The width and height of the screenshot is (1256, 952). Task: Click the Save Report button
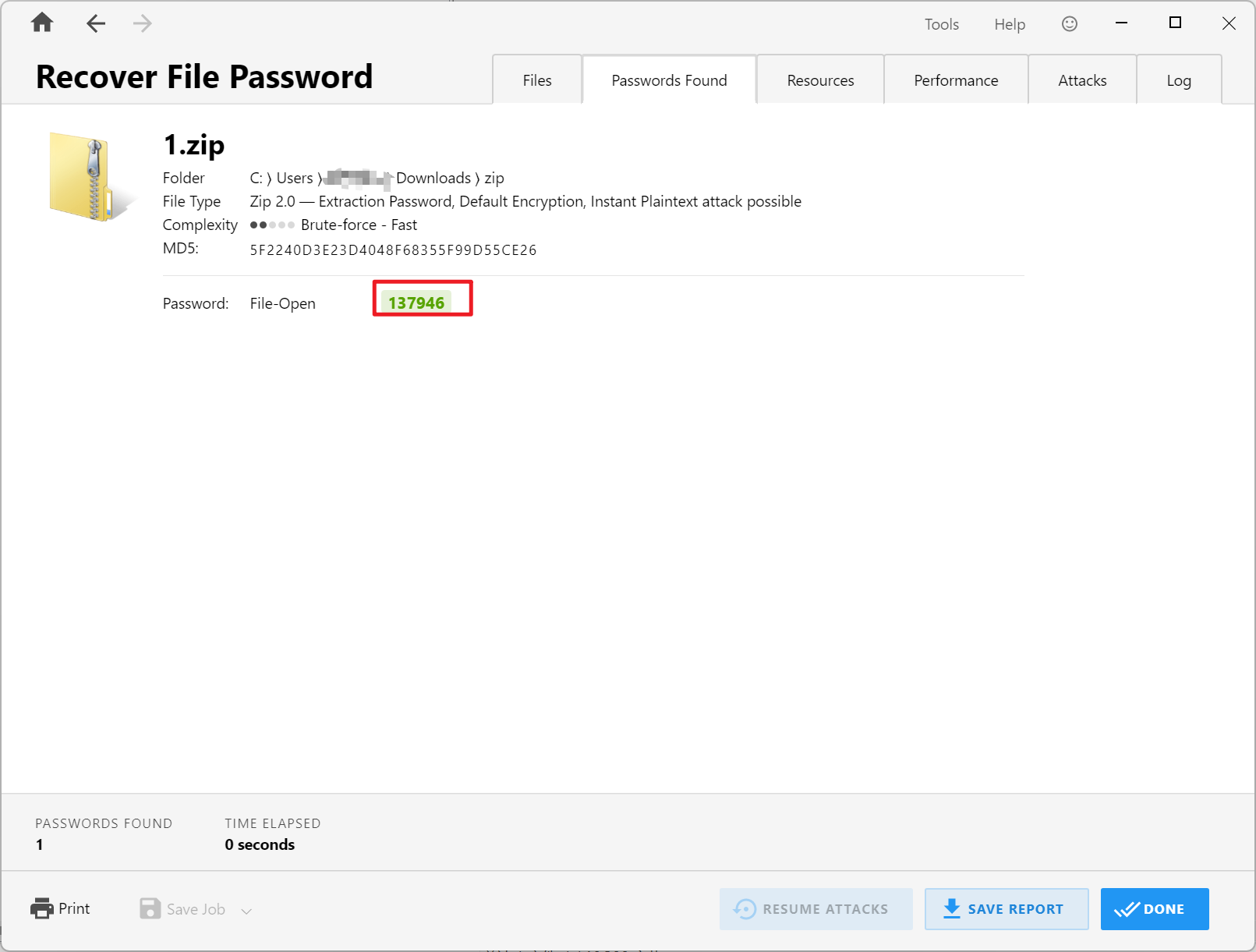click(1006, 909)
